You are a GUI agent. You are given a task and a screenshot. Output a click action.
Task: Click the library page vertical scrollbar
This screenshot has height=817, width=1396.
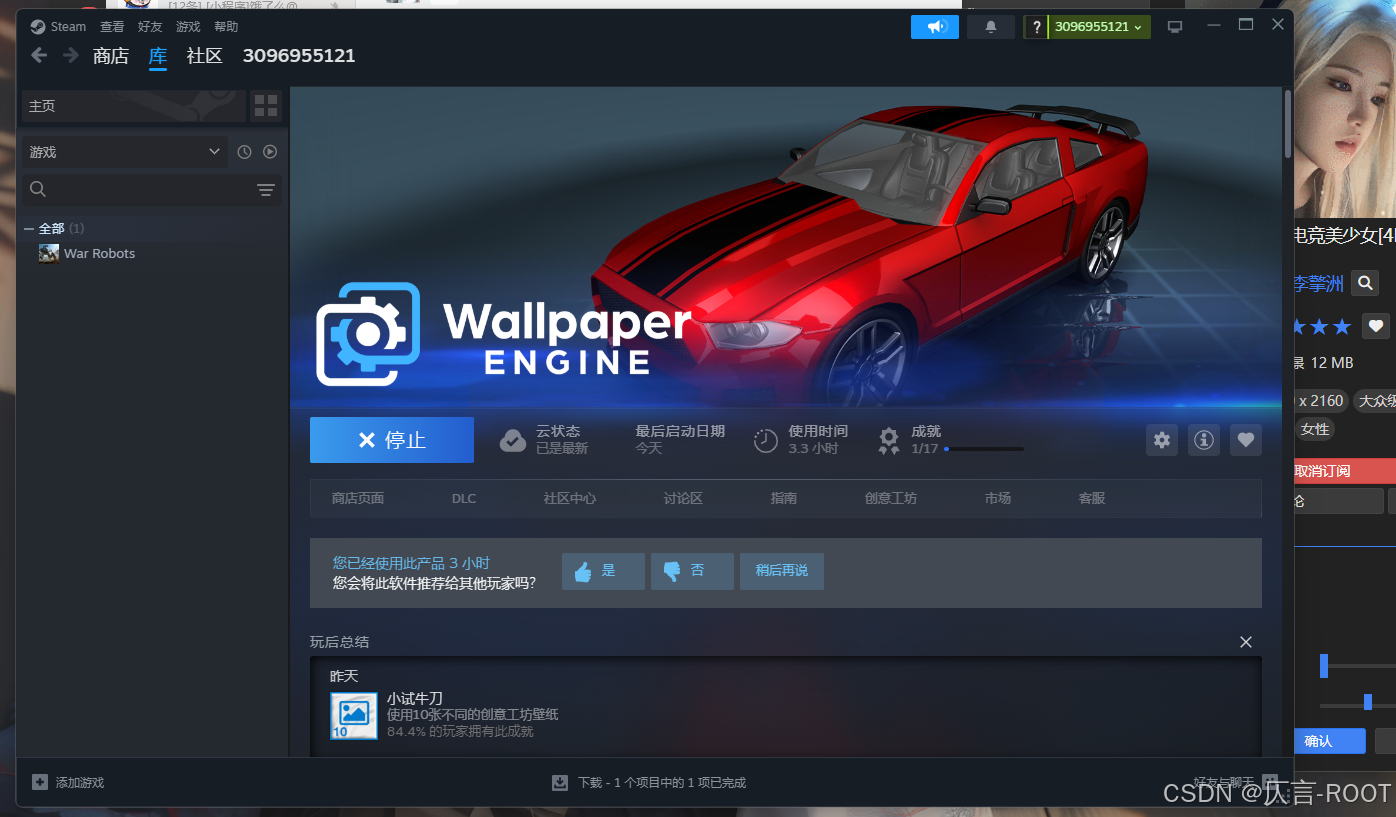[x=1288, y=123]
